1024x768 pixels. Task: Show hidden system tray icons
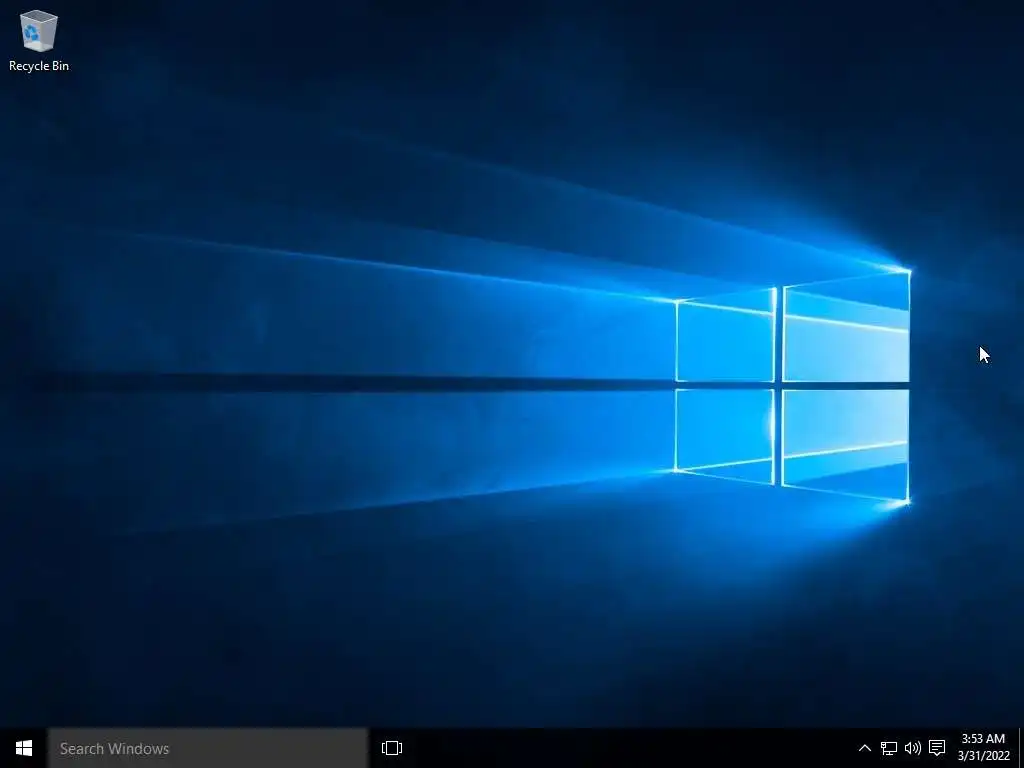pyautogui.click(x=864, y=748)
